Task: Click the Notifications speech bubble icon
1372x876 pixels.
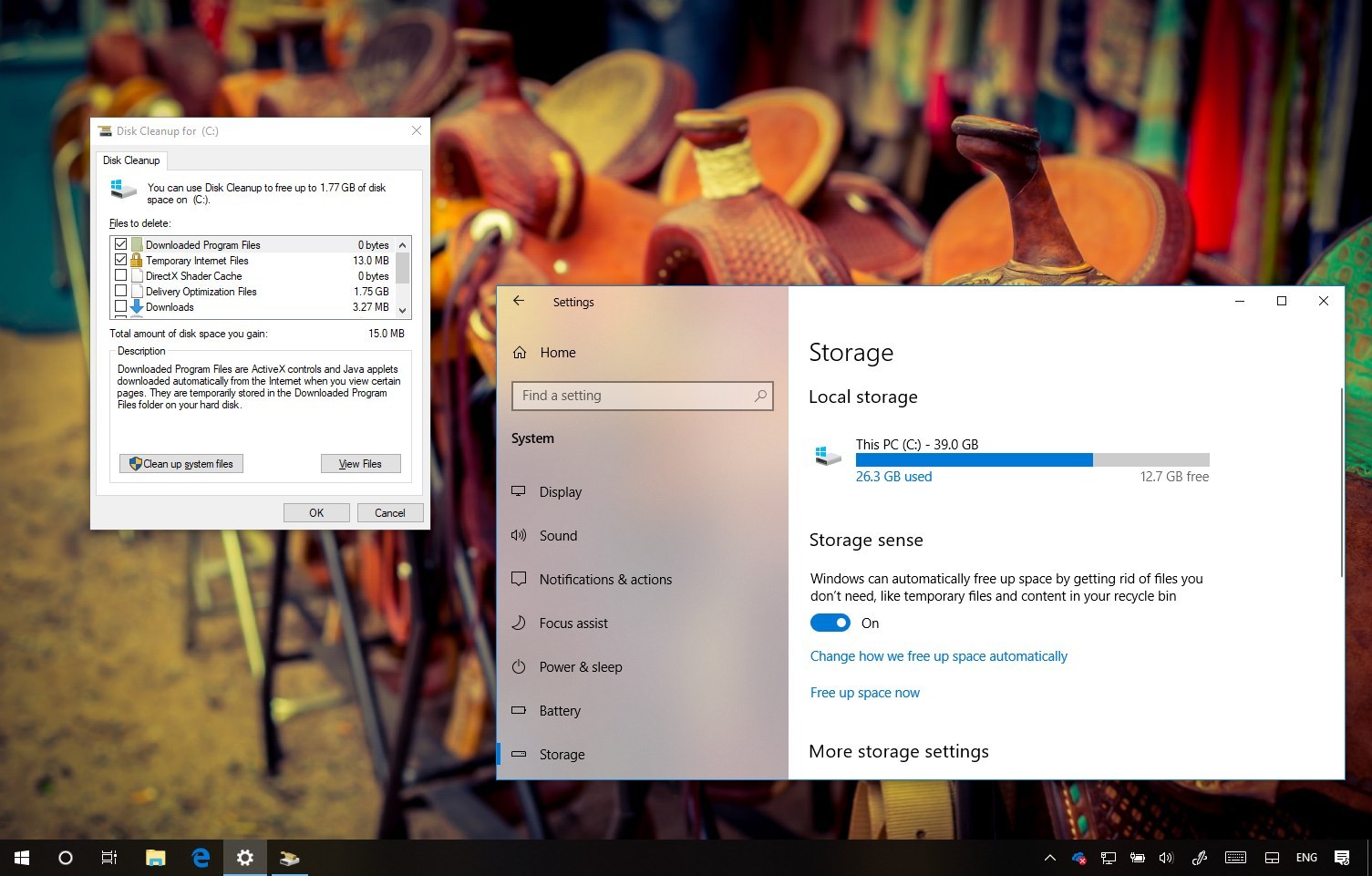Action: (519, 579)
